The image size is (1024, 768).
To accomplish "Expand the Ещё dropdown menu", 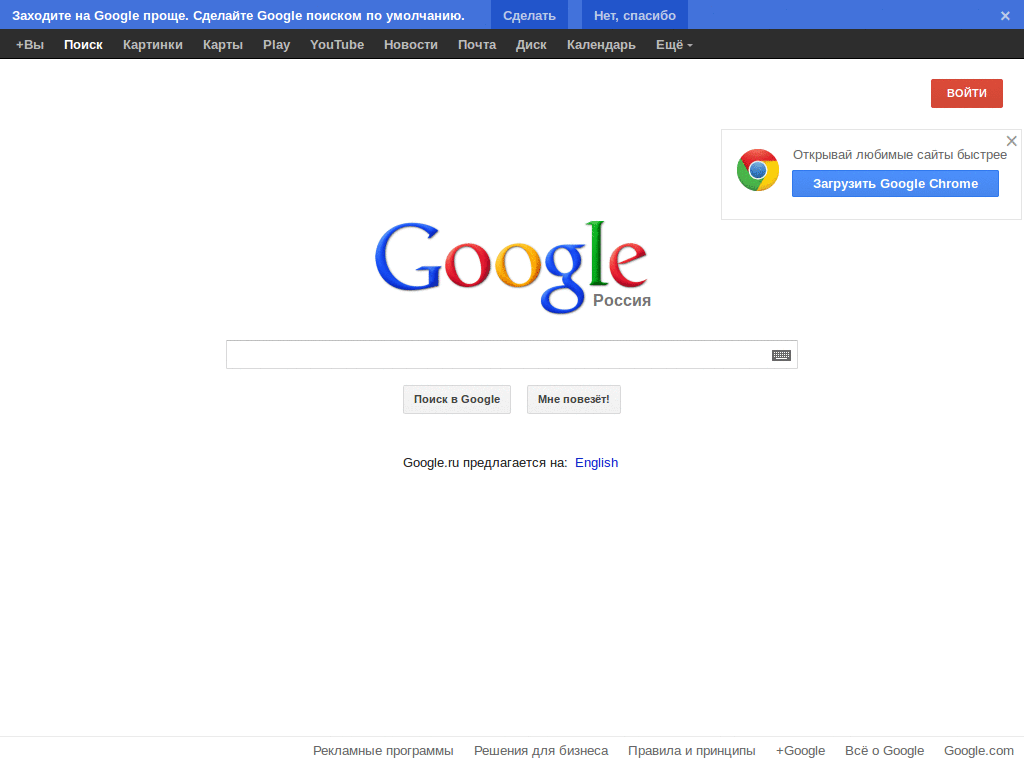I will 674,45.
